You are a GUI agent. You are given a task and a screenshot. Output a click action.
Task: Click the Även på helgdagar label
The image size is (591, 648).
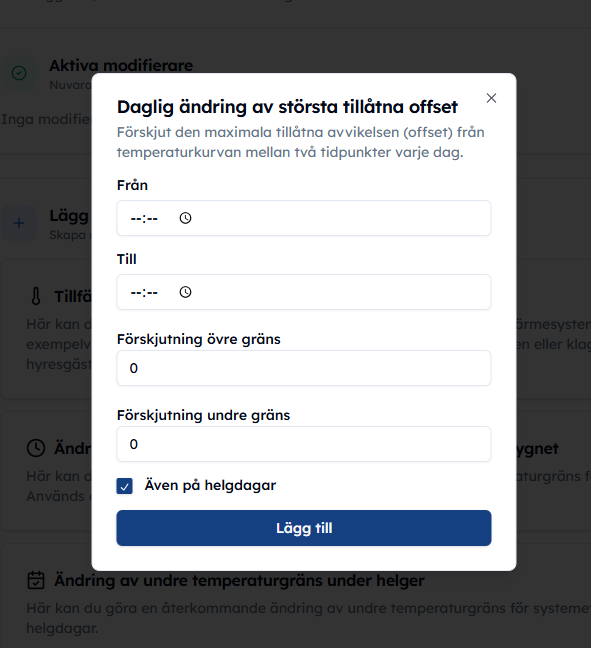click(x=210, y=485)
